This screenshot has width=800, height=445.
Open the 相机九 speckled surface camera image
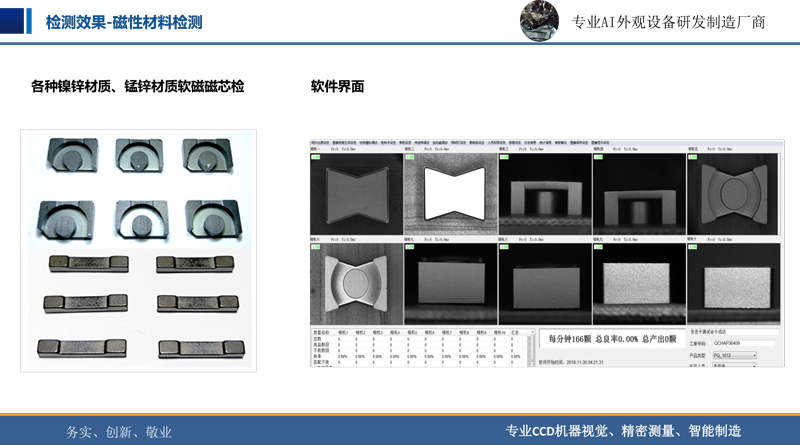click(x=639, y=284)
